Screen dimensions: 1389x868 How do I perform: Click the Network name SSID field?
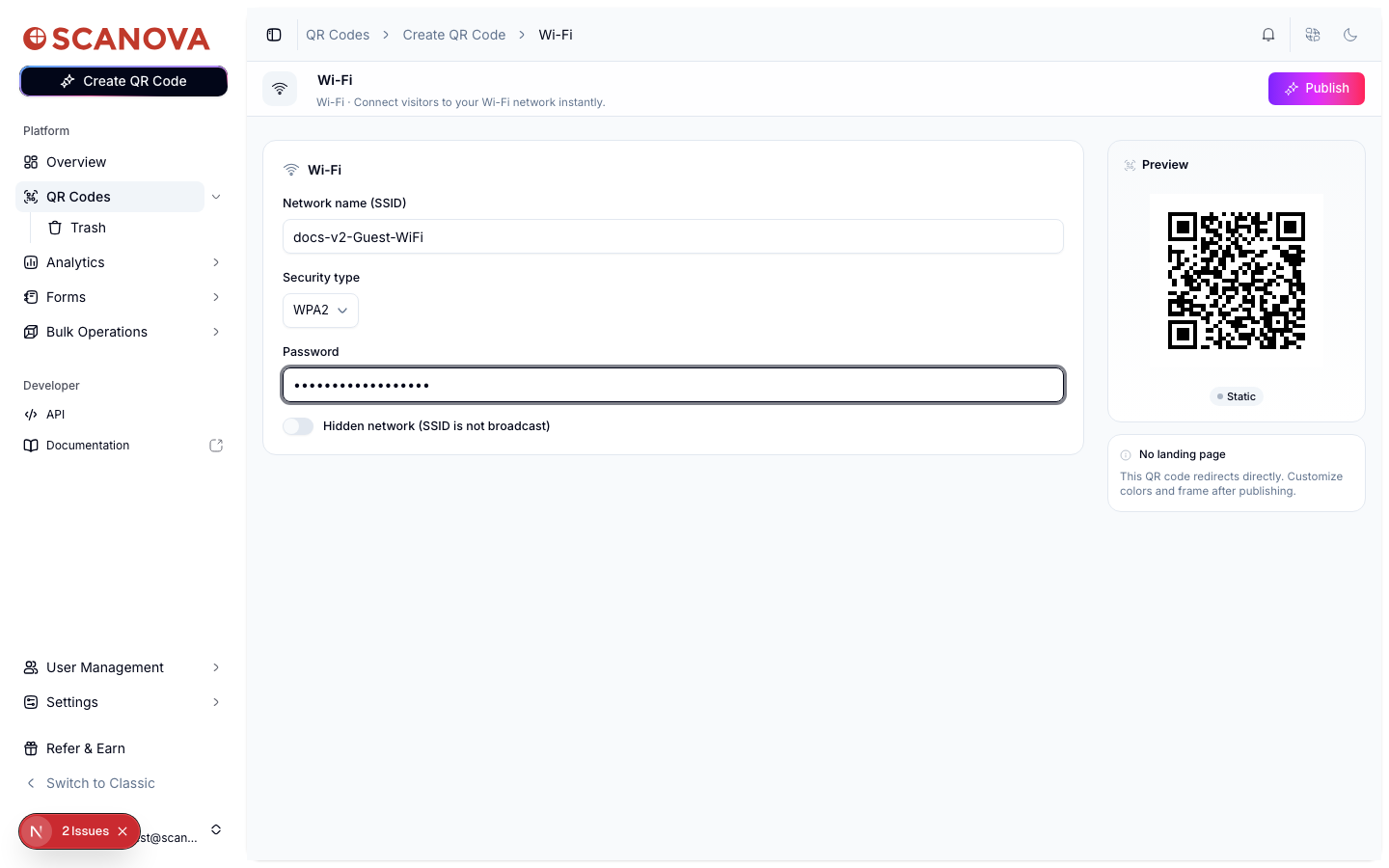pos(673,236)
